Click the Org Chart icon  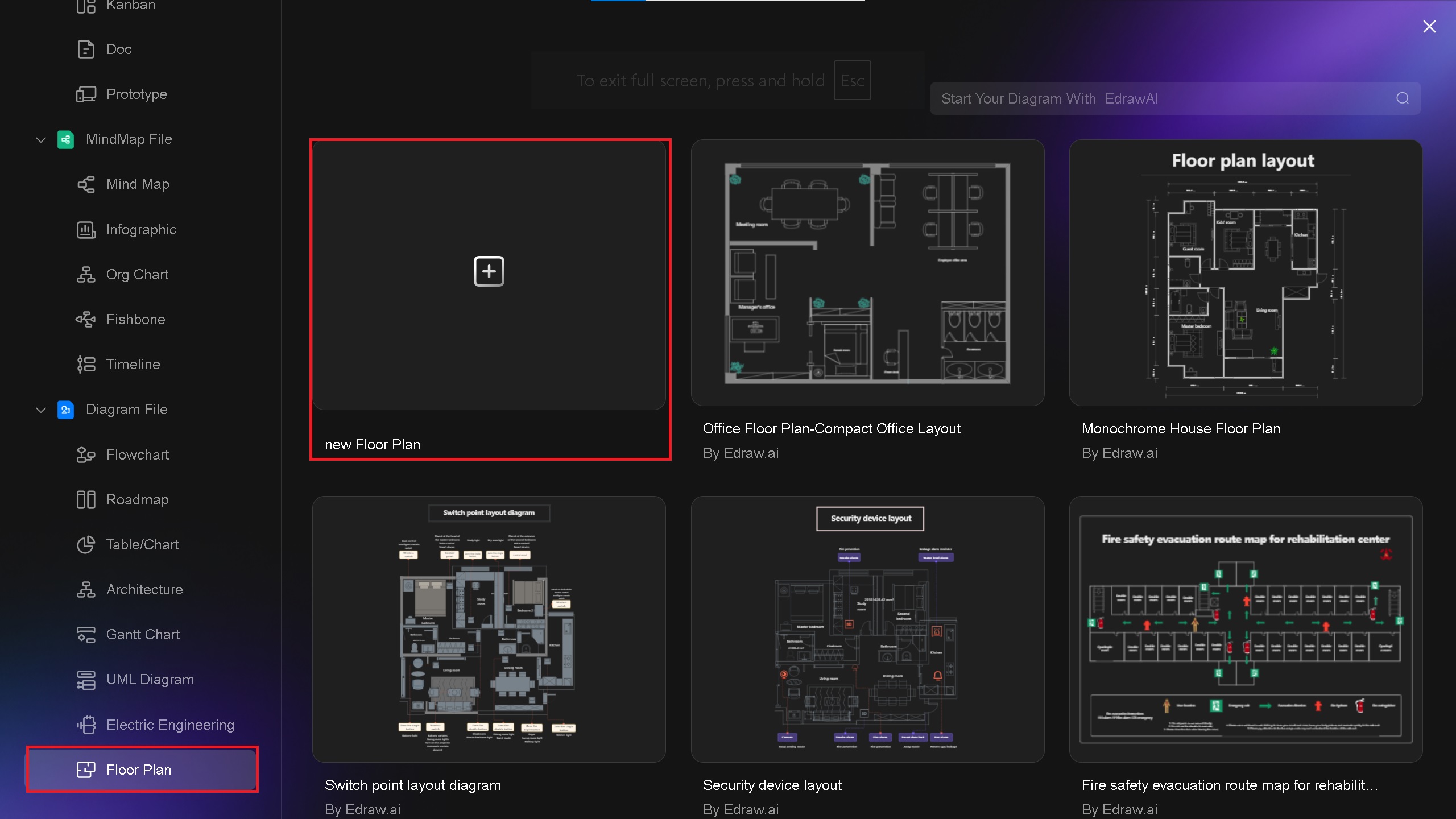click(x=86, y=275)
